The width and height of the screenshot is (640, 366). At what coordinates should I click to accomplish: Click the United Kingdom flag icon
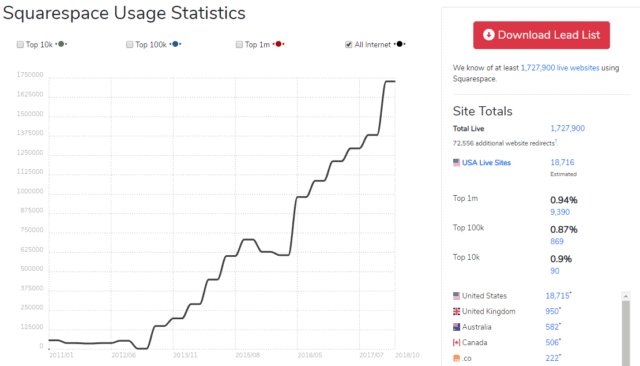[456, 311]
